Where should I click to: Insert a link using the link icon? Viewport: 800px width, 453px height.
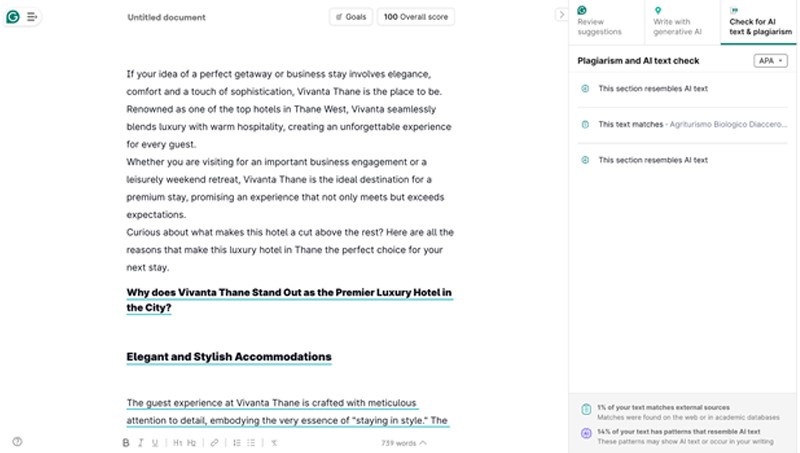(214, 442)
